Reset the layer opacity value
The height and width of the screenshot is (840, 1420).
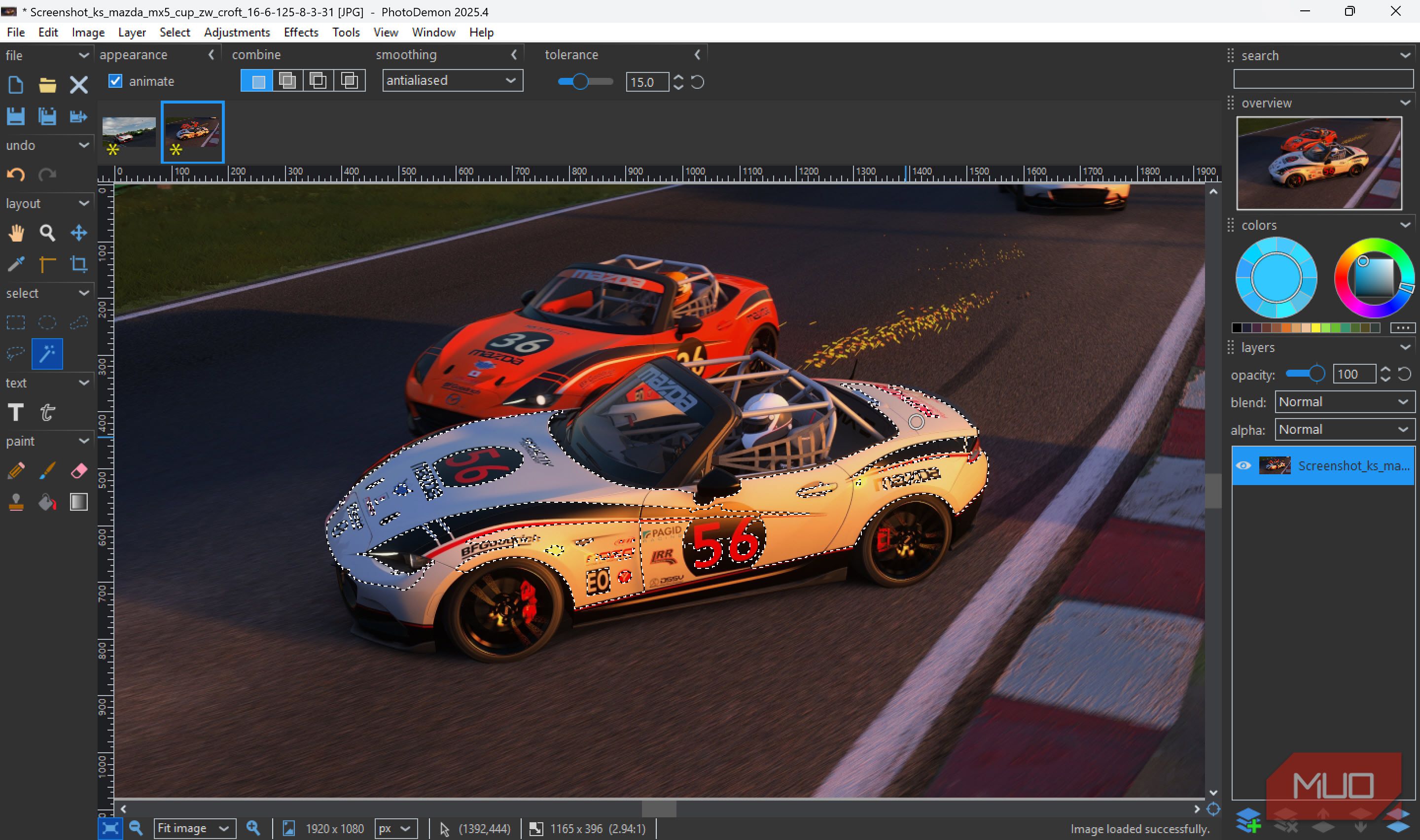pyautogui.click(x=1404, y=374)
